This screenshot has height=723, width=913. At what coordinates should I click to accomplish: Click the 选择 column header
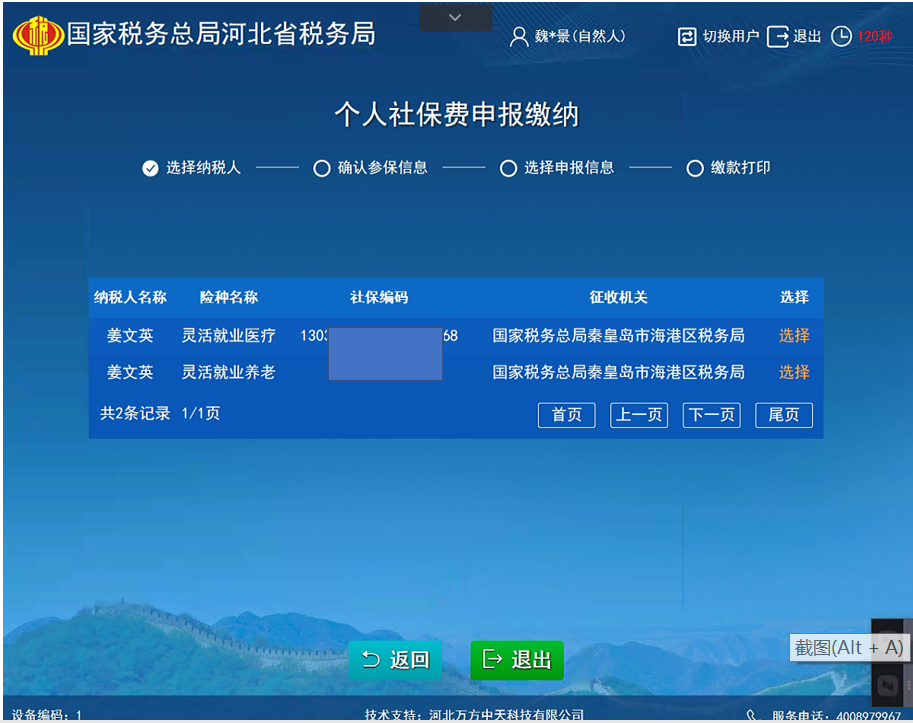pyautogui.click(x=794, y=297)
